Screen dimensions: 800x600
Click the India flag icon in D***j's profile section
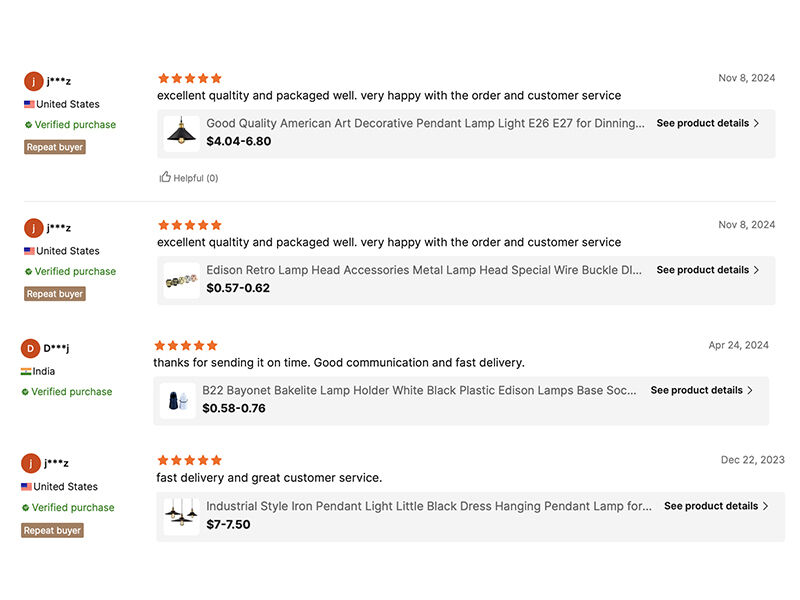(x=29, y=371)
